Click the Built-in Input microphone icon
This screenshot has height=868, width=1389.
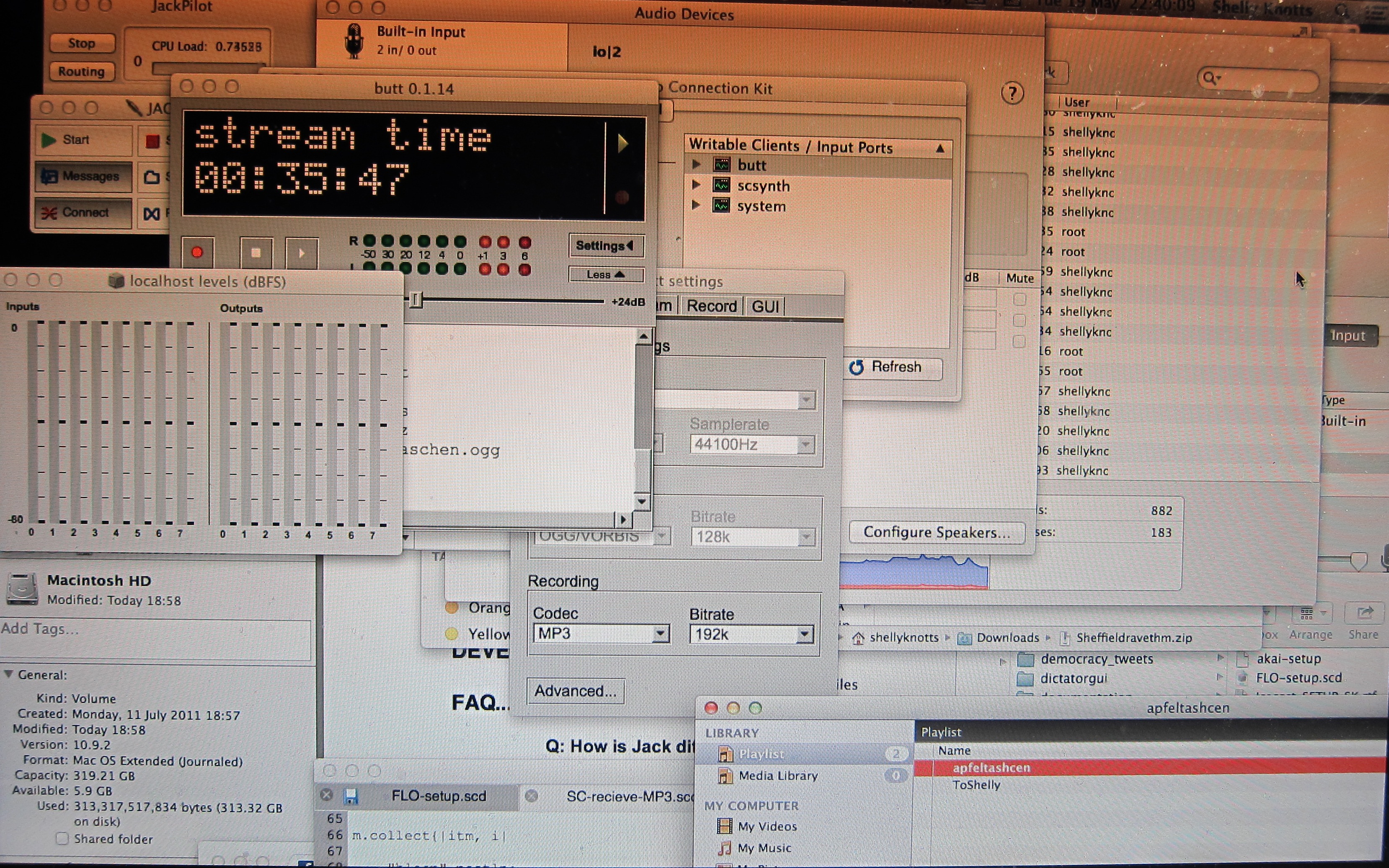(354, 41)
